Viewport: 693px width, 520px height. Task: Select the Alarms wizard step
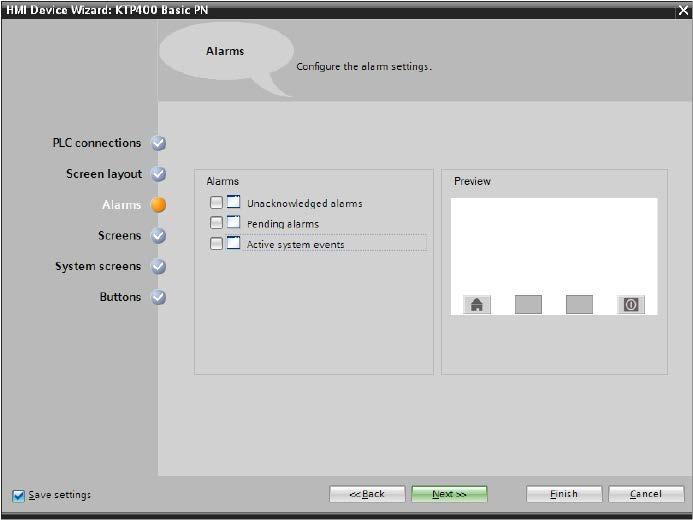(x=122, y=205)
